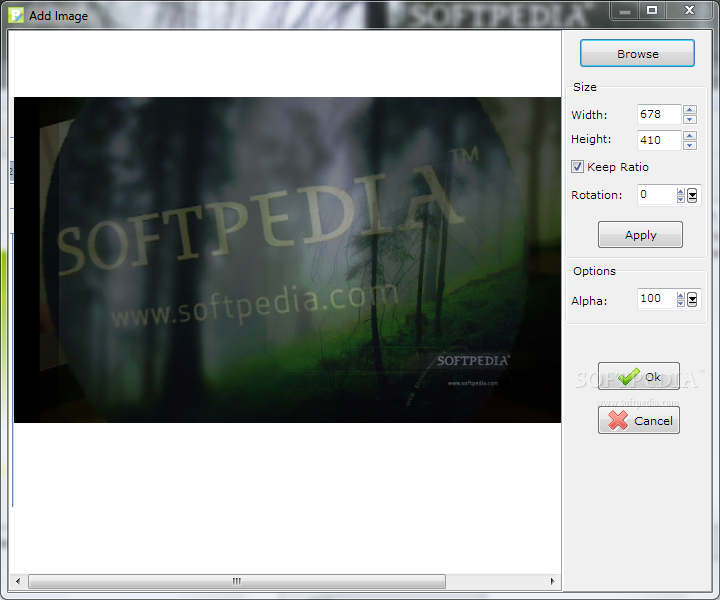
Task: Click the Softpedia image preview
Action: 287,260
